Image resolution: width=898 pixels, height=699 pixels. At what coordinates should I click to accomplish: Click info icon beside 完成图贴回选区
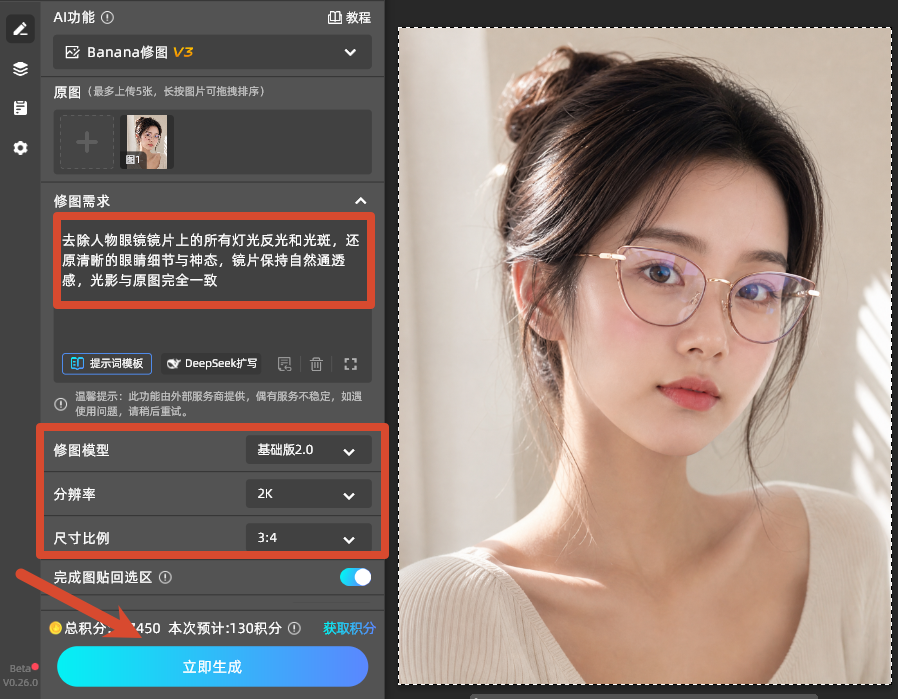(x=166, y=577)
